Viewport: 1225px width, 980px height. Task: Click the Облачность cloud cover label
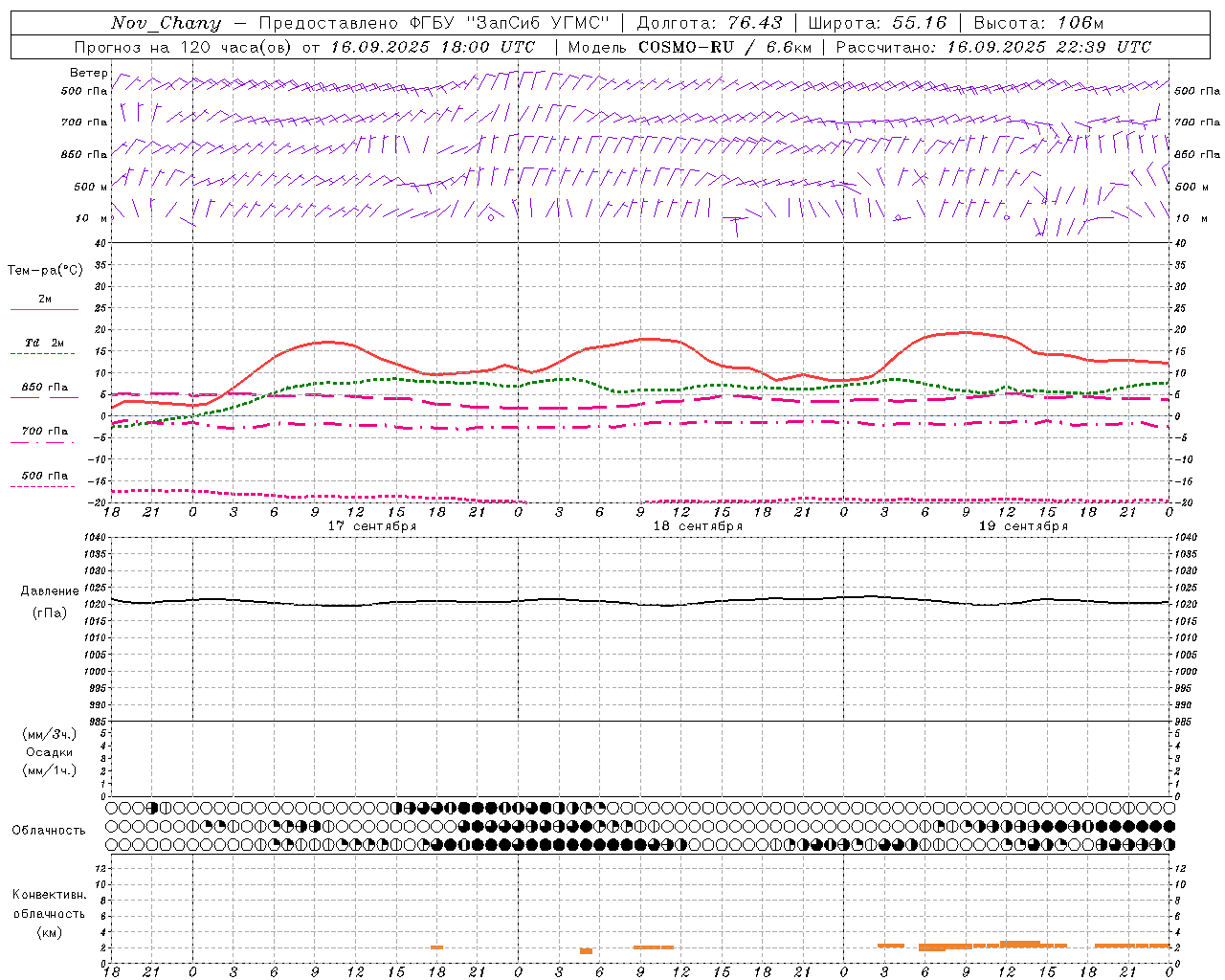(x=49, y=830)
